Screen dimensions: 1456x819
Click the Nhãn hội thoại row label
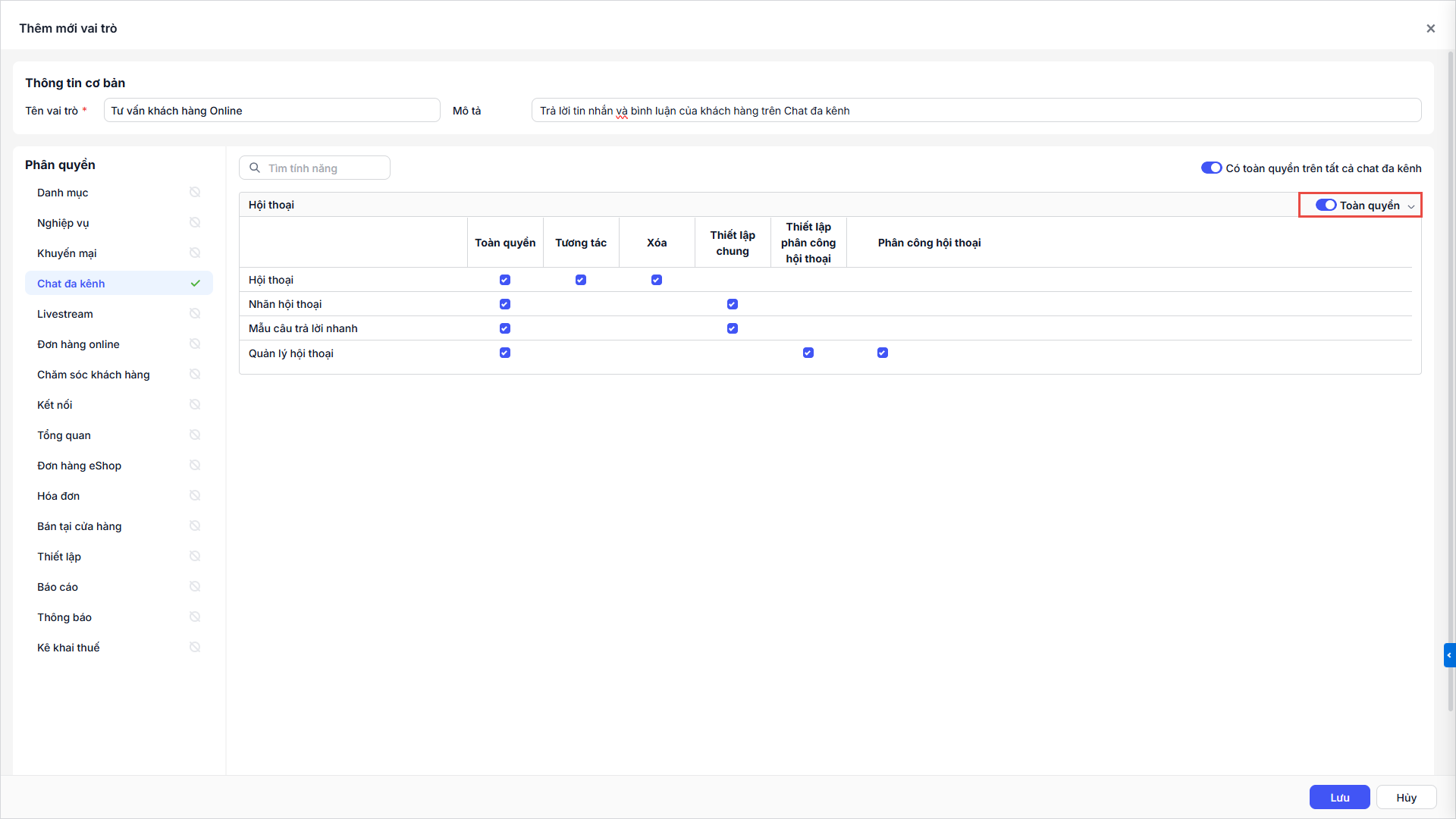(285, 304)
